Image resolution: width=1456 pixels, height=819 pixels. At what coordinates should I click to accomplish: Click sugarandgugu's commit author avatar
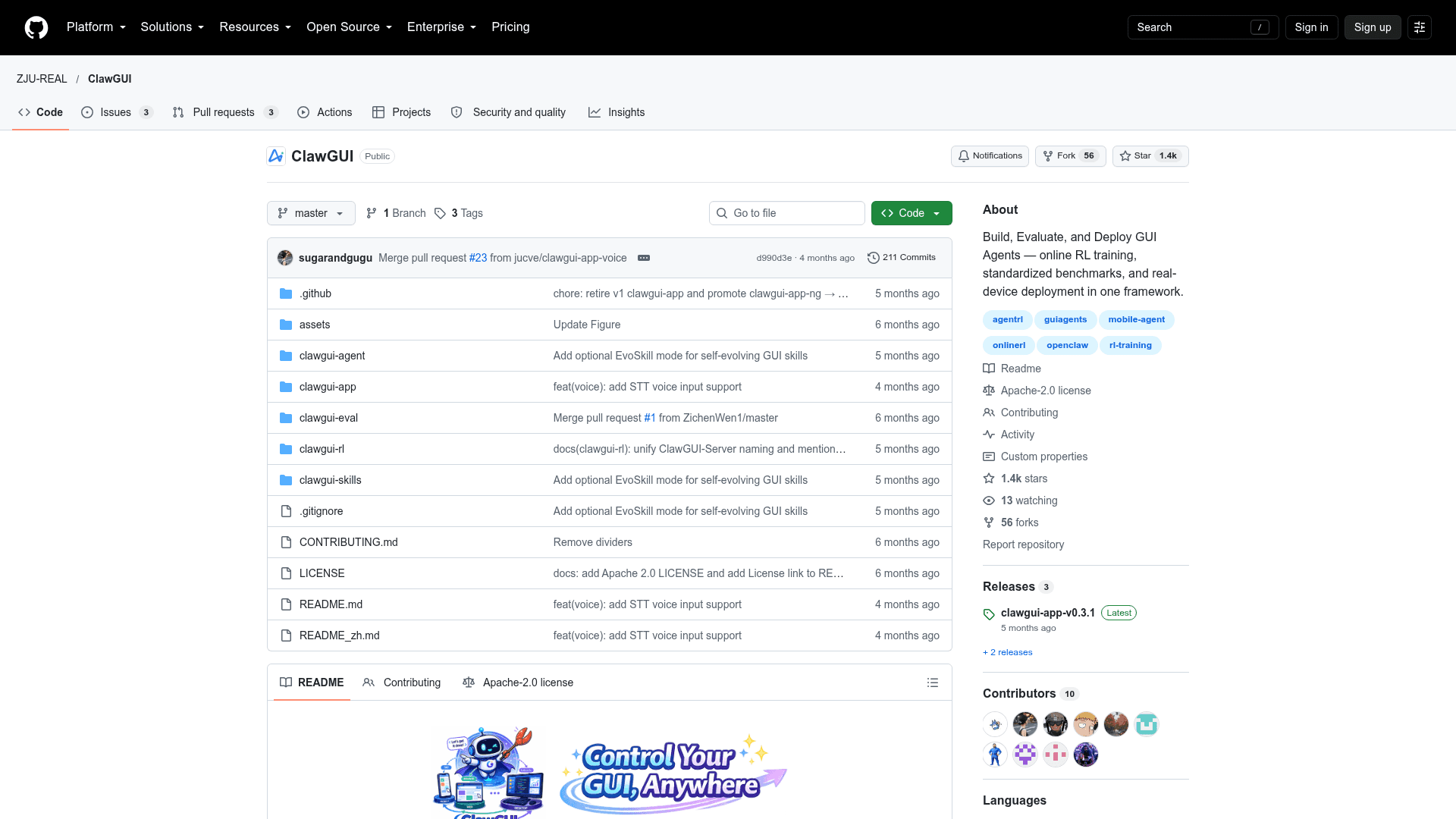(285, 258)
